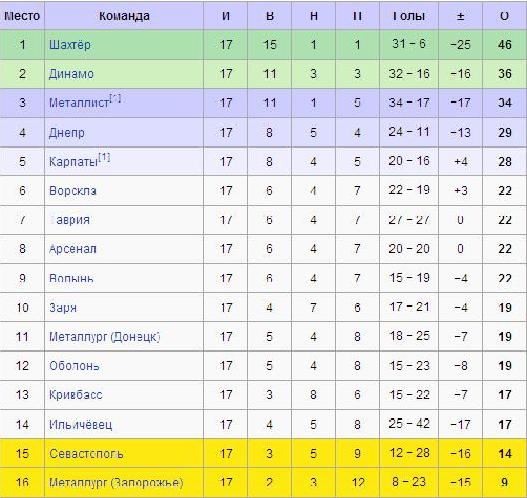Open Металлург (Запорожье) team link
527x498 pixels.
coord(116,483)
